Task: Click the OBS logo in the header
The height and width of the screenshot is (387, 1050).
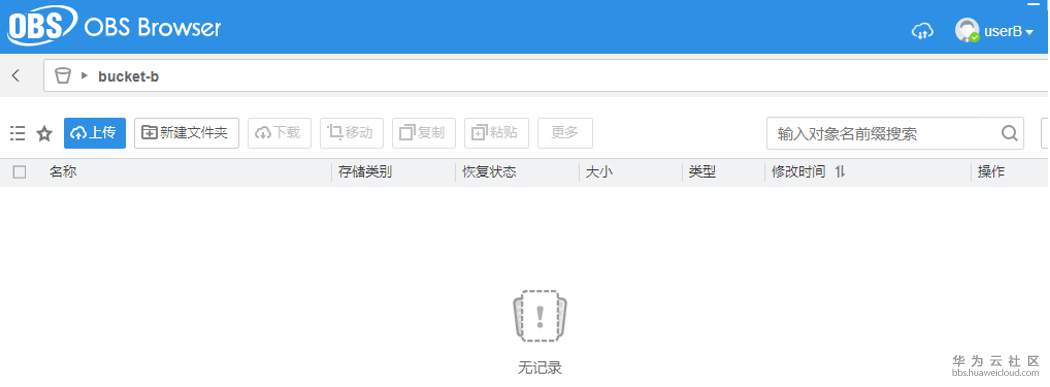Action: 42,27
